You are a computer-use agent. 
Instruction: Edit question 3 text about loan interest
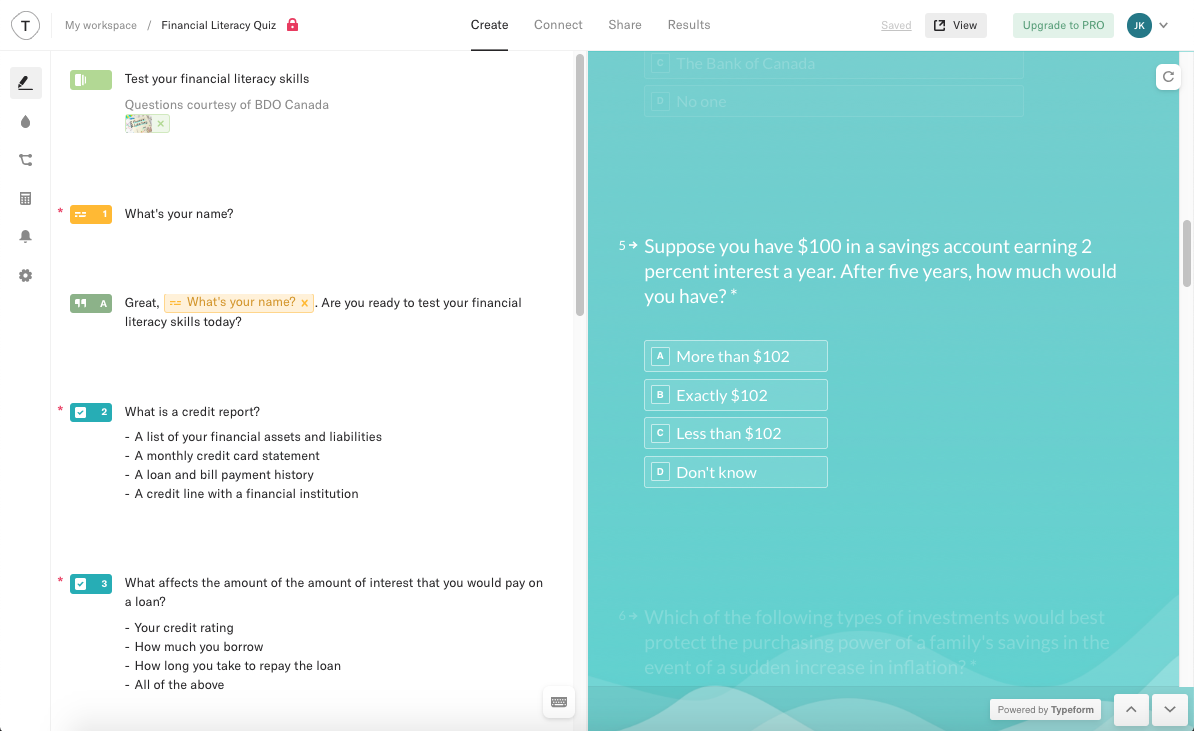[x=334, y=592]
